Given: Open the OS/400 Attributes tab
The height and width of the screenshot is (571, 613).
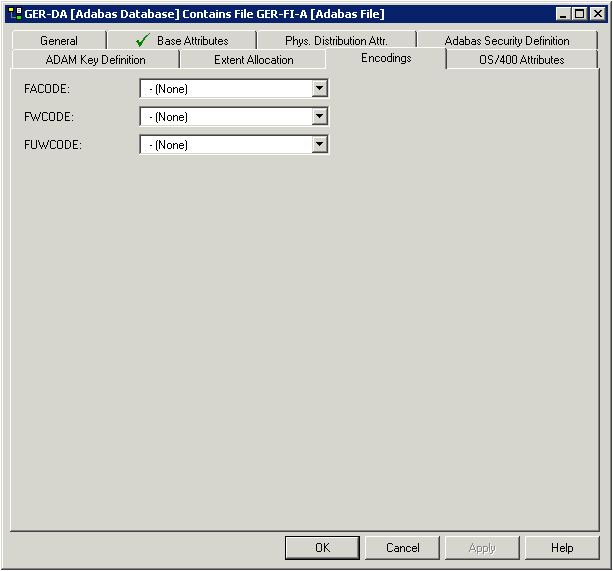Looking at the screenshot, I should tap(521, 60).
